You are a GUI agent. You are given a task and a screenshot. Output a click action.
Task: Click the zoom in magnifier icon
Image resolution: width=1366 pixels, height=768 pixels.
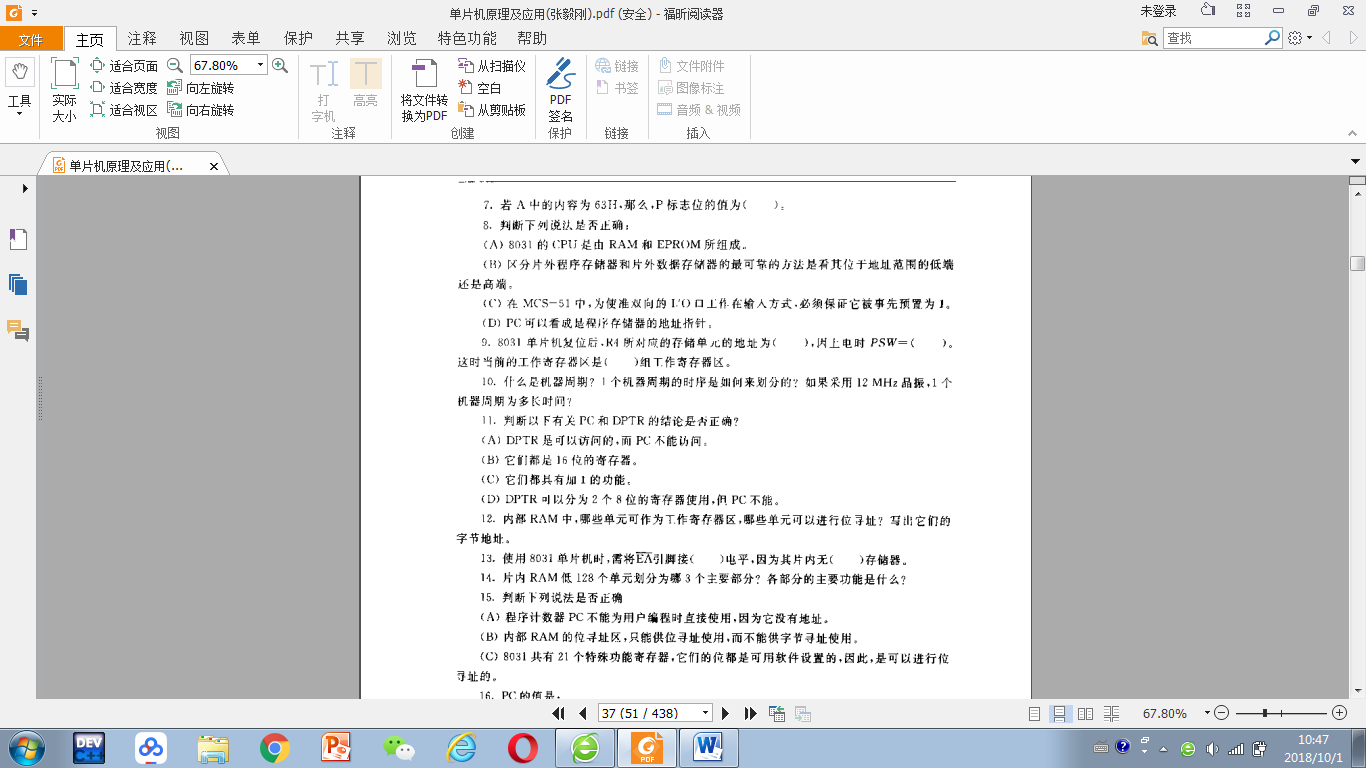tap(280, 65)
